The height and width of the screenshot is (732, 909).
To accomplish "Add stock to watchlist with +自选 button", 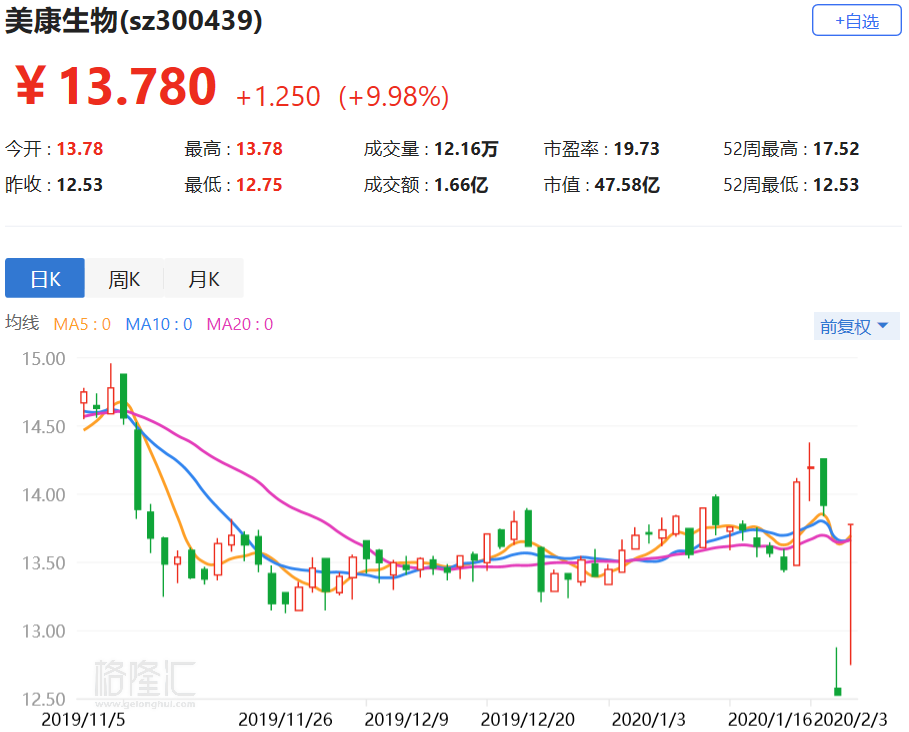I will click(x=856, y=20).
